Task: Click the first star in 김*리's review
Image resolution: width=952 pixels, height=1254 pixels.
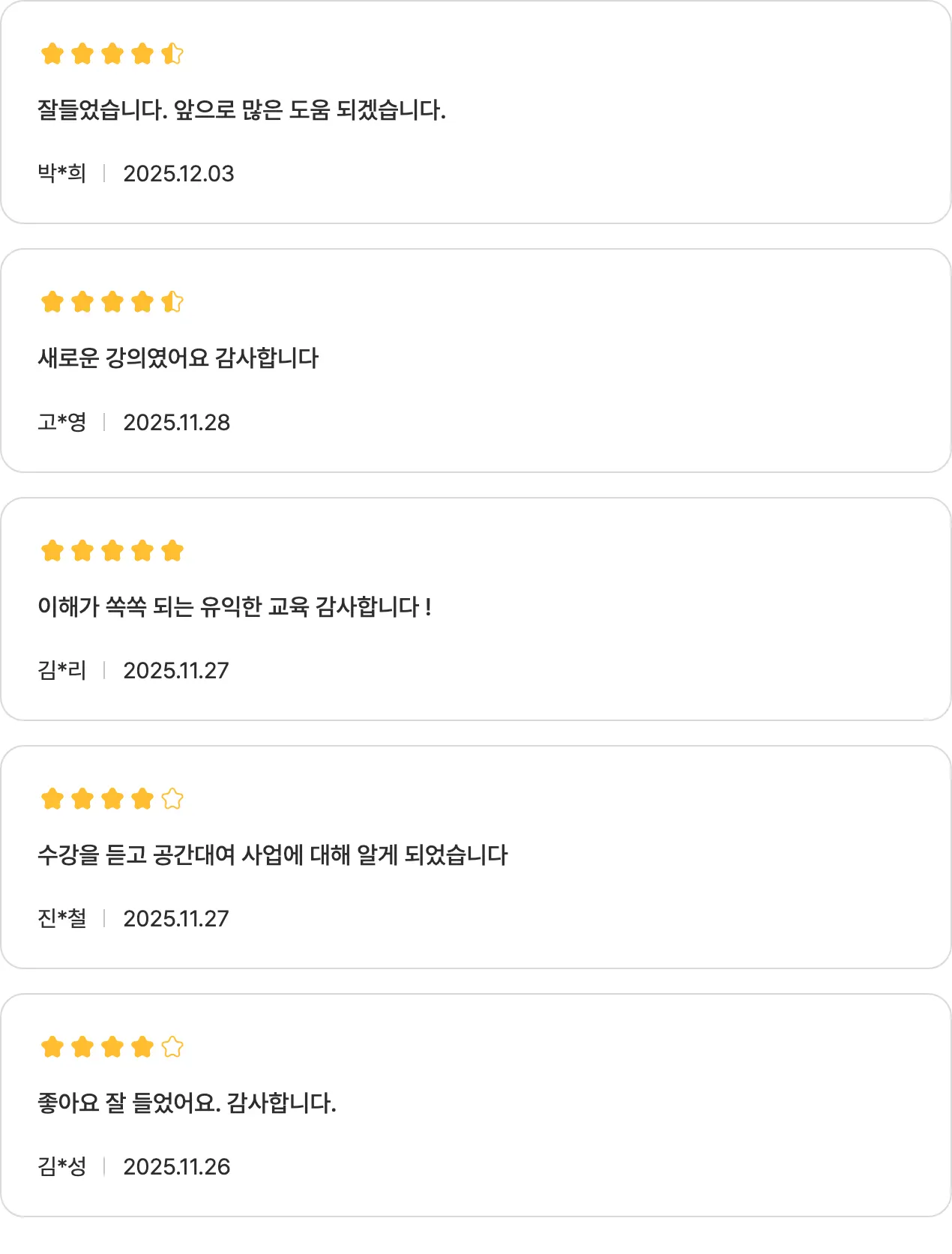Action: [x=52, y=551]
